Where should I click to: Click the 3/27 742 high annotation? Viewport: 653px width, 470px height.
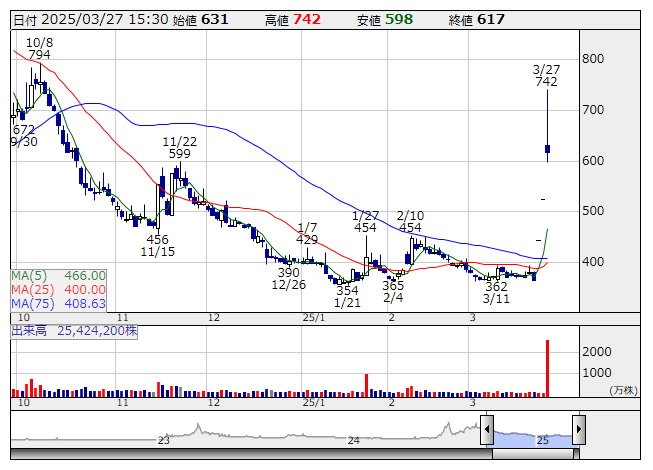tap(546, 75)
